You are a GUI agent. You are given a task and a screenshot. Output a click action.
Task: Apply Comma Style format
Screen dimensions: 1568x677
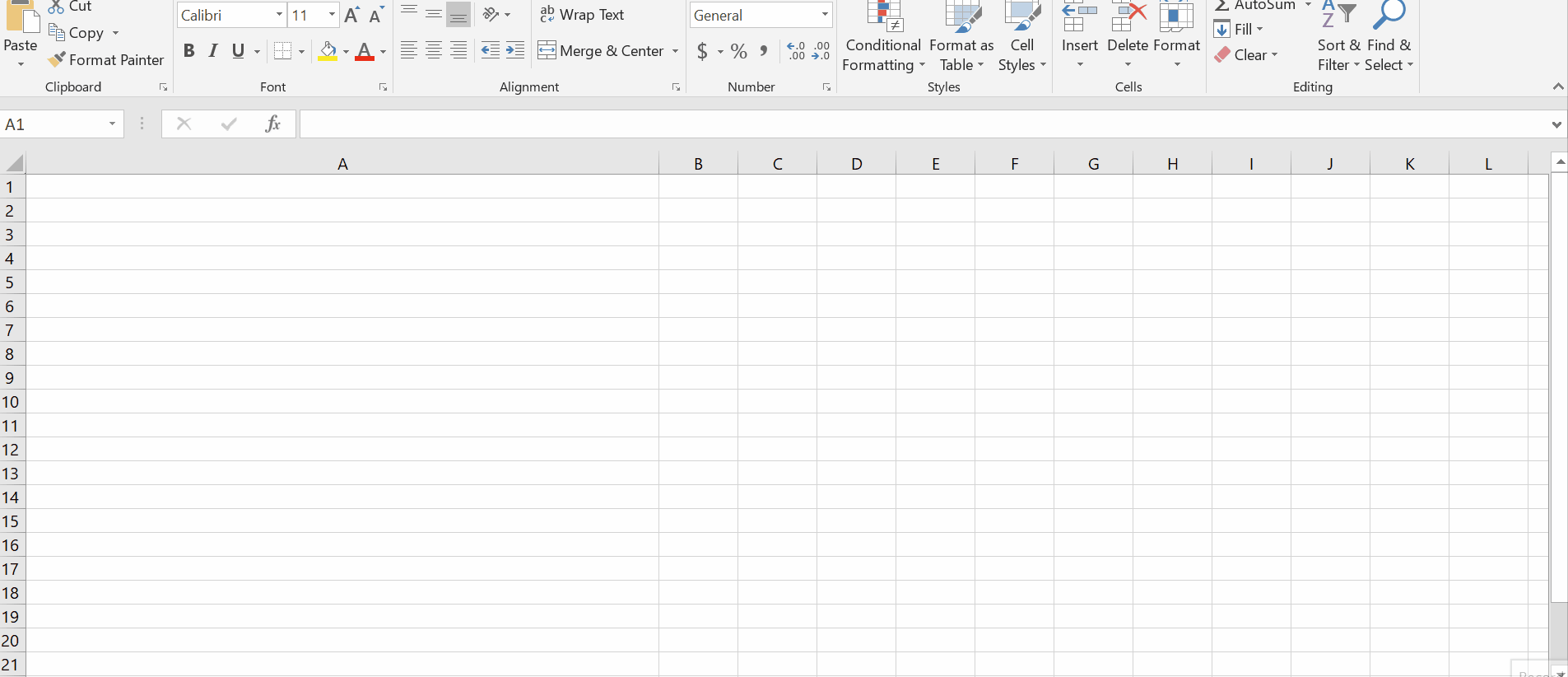point(764,51)
